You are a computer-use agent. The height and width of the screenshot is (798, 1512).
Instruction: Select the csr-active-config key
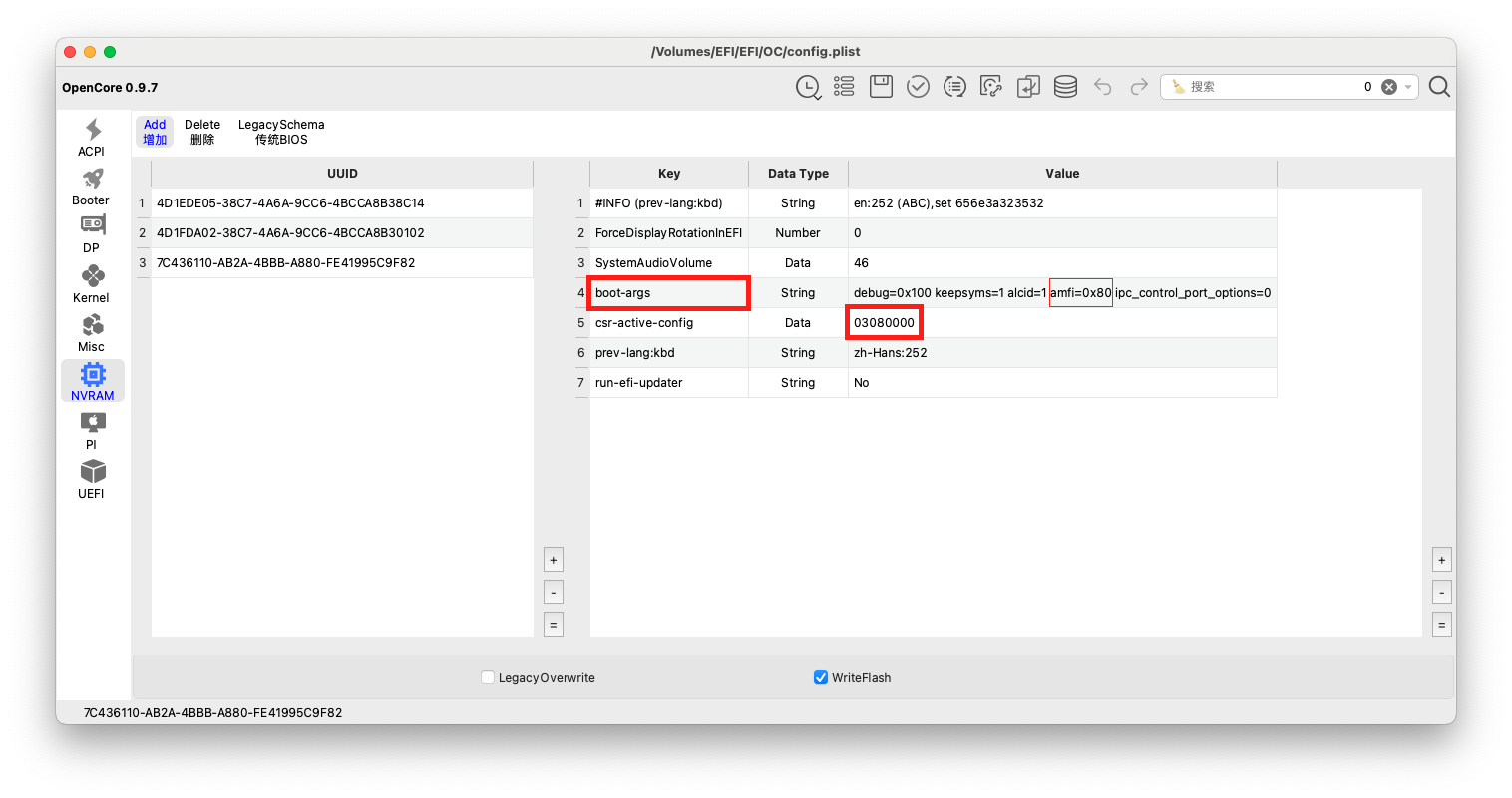coord(669,323)
